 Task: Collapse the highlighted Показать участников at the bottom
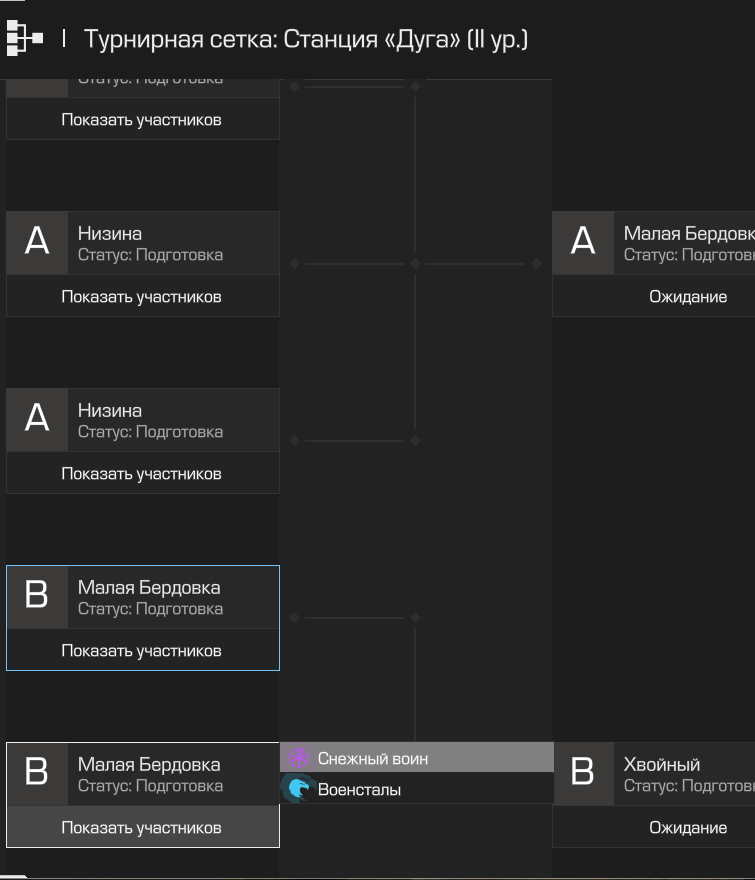click(x=143, y=827)
